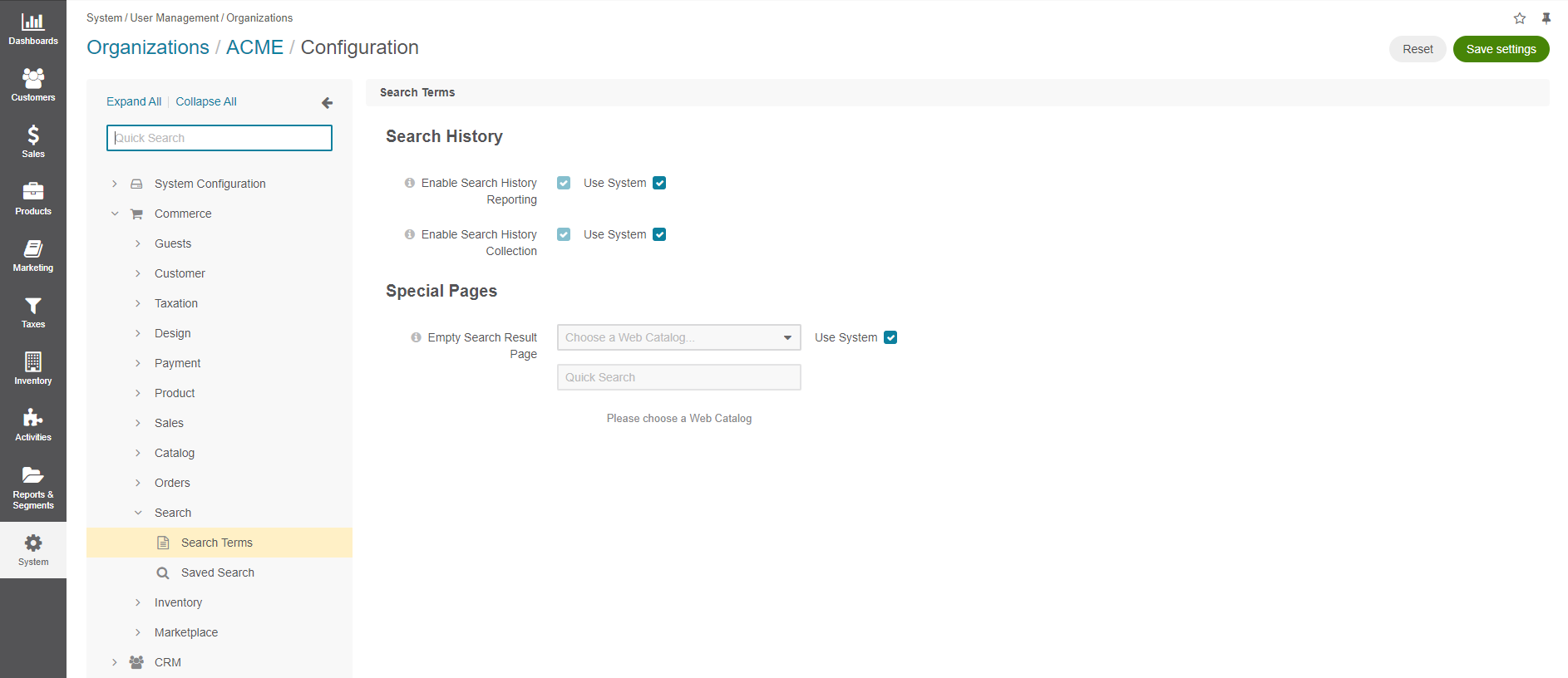Open the Orders tree item
This screenshot has width=1568, height=678.
click(172, 483)
